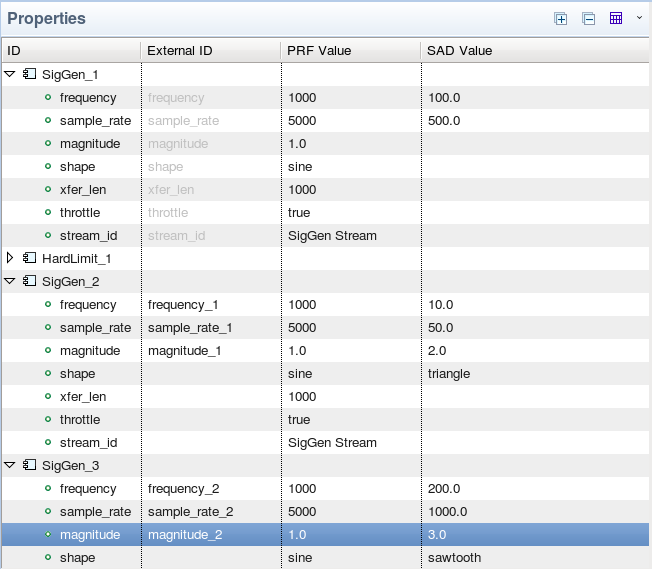The height and width of the screenshot is (569, 652).
Task: Collapse the SigGen_2 tree node
Action: pos(10,281)
